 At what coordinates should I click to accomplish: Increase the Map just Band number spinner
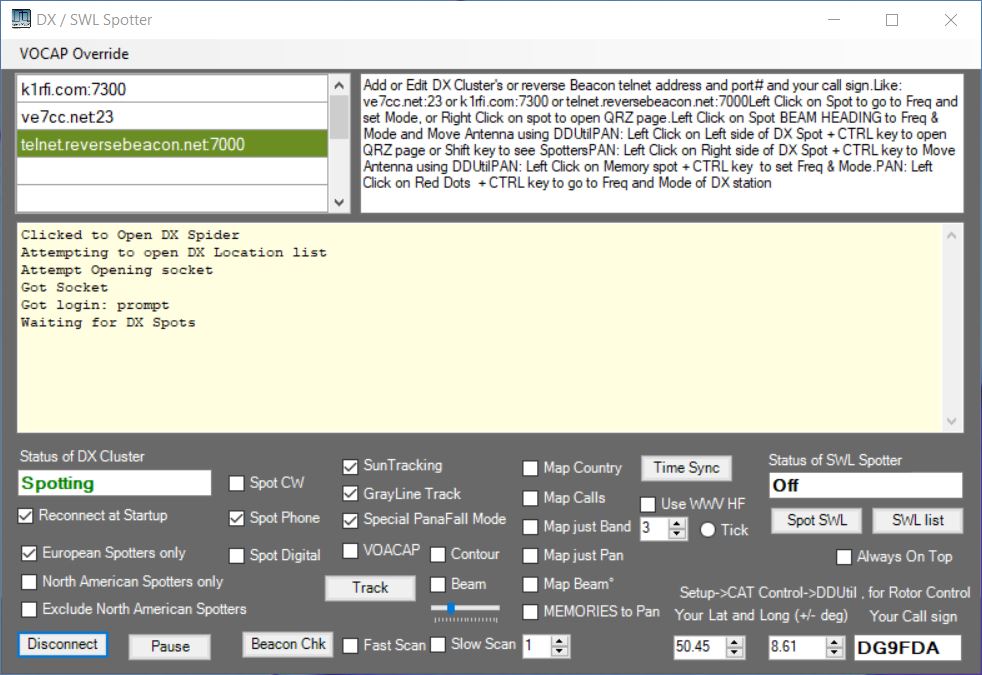[x=678, y=522]
